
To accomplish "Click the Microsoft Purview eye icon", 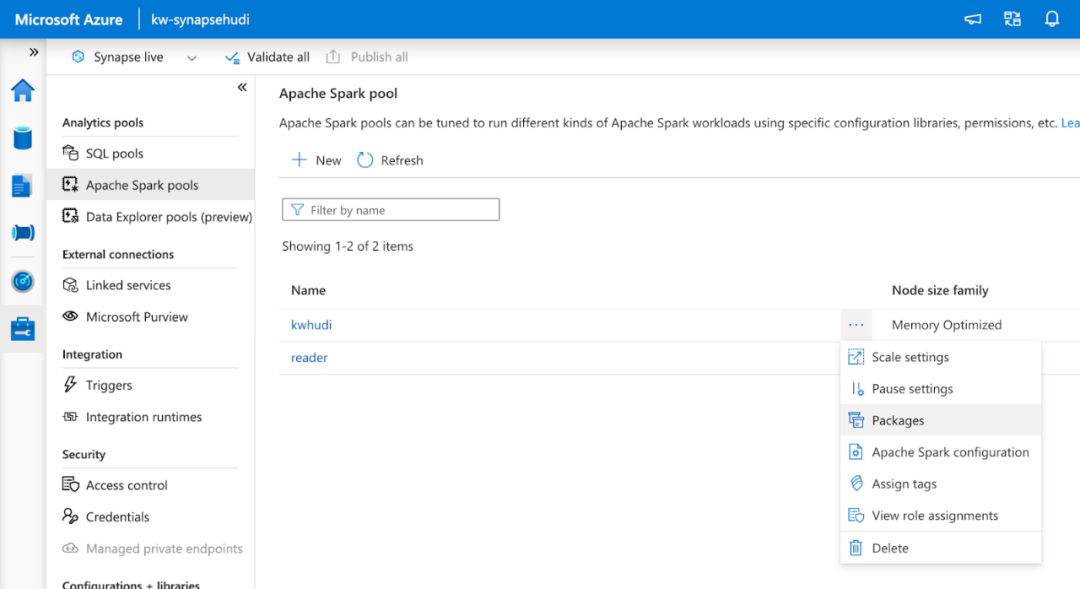I will click(70, 316).
